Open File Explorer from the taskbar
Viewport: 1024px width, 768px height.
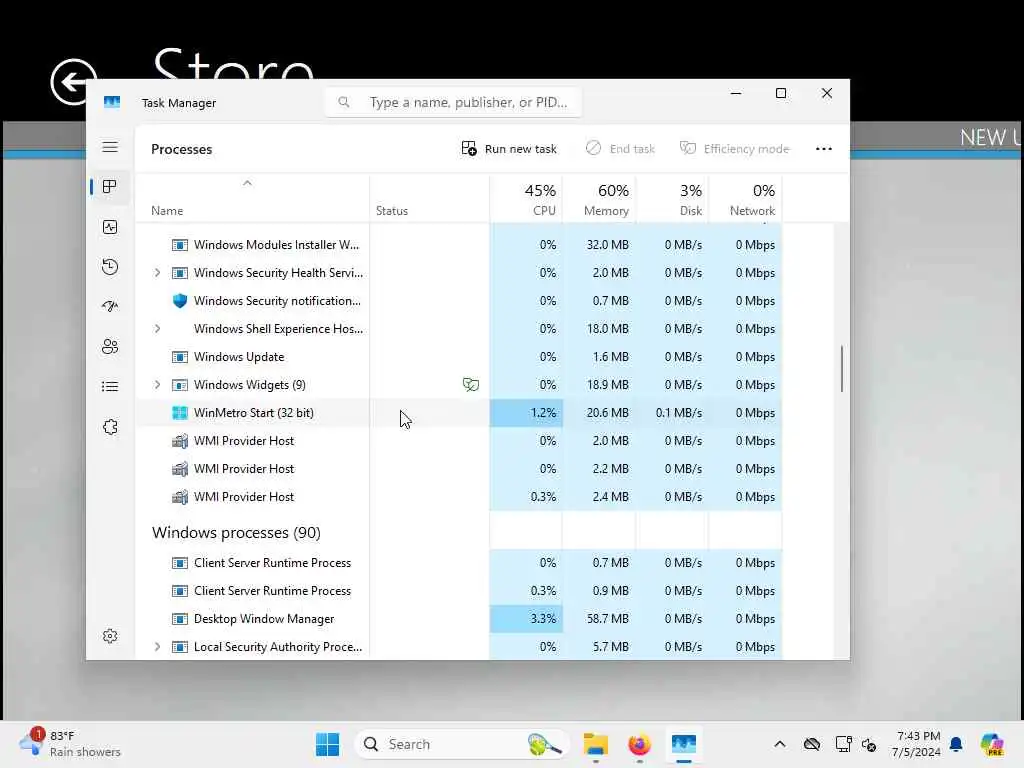point(596,744)
